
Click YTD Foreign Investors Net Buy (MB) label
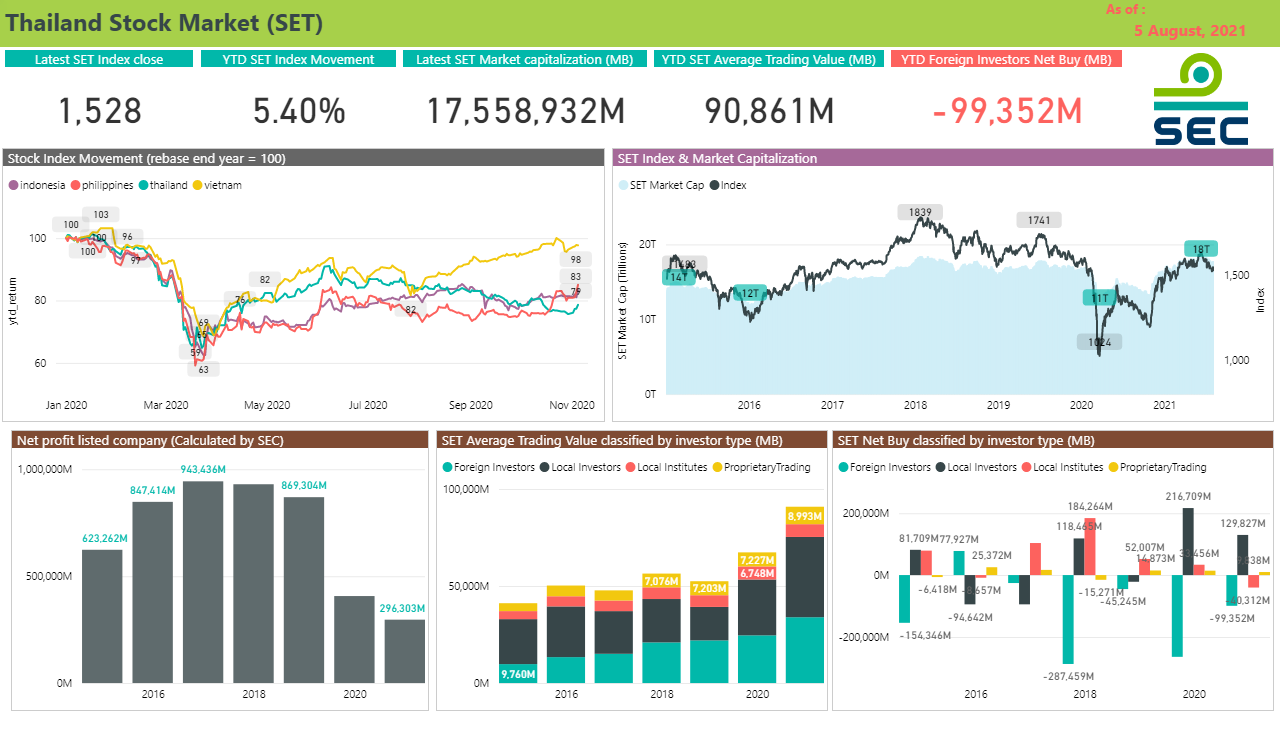pyautogui.click(x=1006, y=59)
